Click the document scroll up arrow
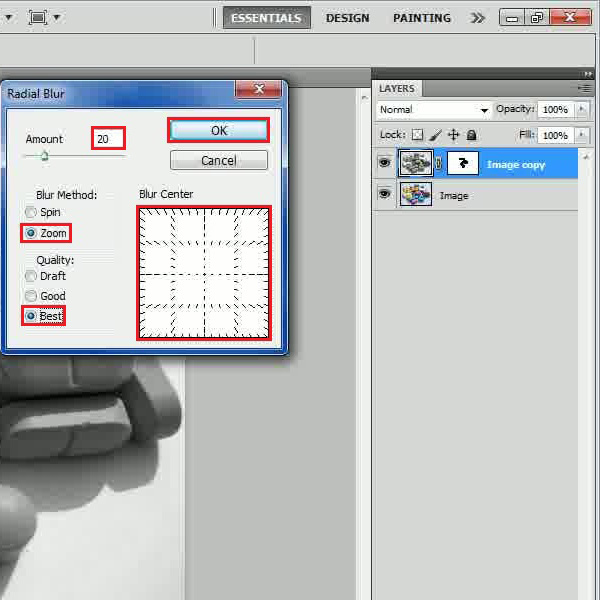The height and width of the screenshot is (600, 600). point(364,98)
